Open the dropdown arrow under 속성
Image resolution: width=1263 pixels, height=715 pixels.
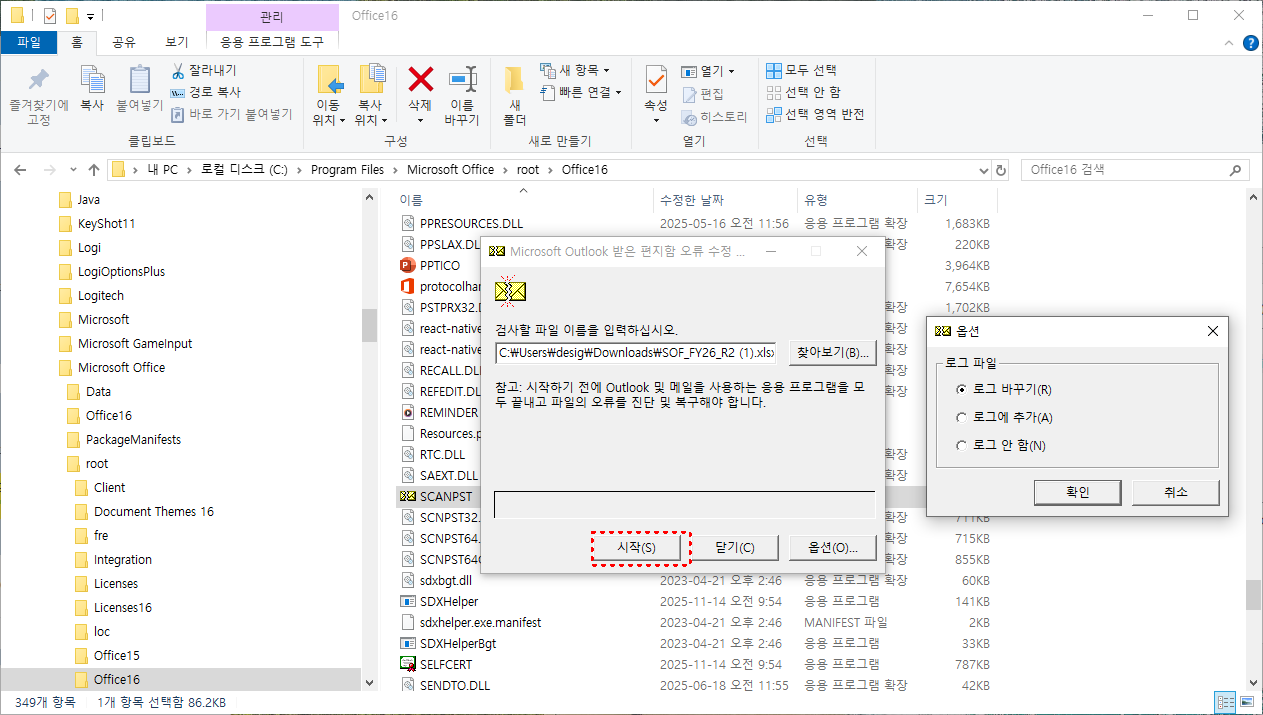(x=656, y=121)
